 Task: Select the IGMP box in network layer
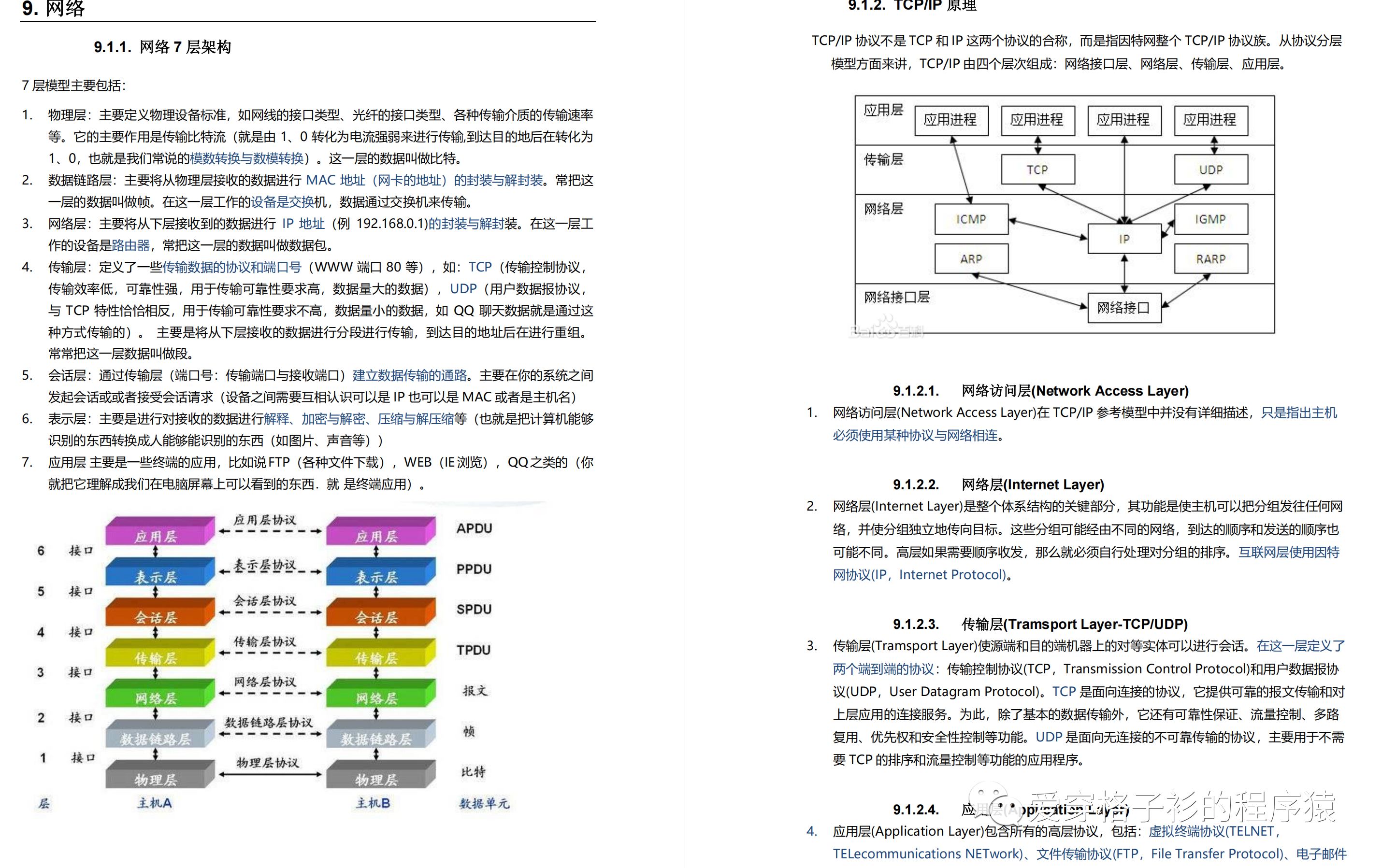pyautogui.click(x=1210, y=219)
